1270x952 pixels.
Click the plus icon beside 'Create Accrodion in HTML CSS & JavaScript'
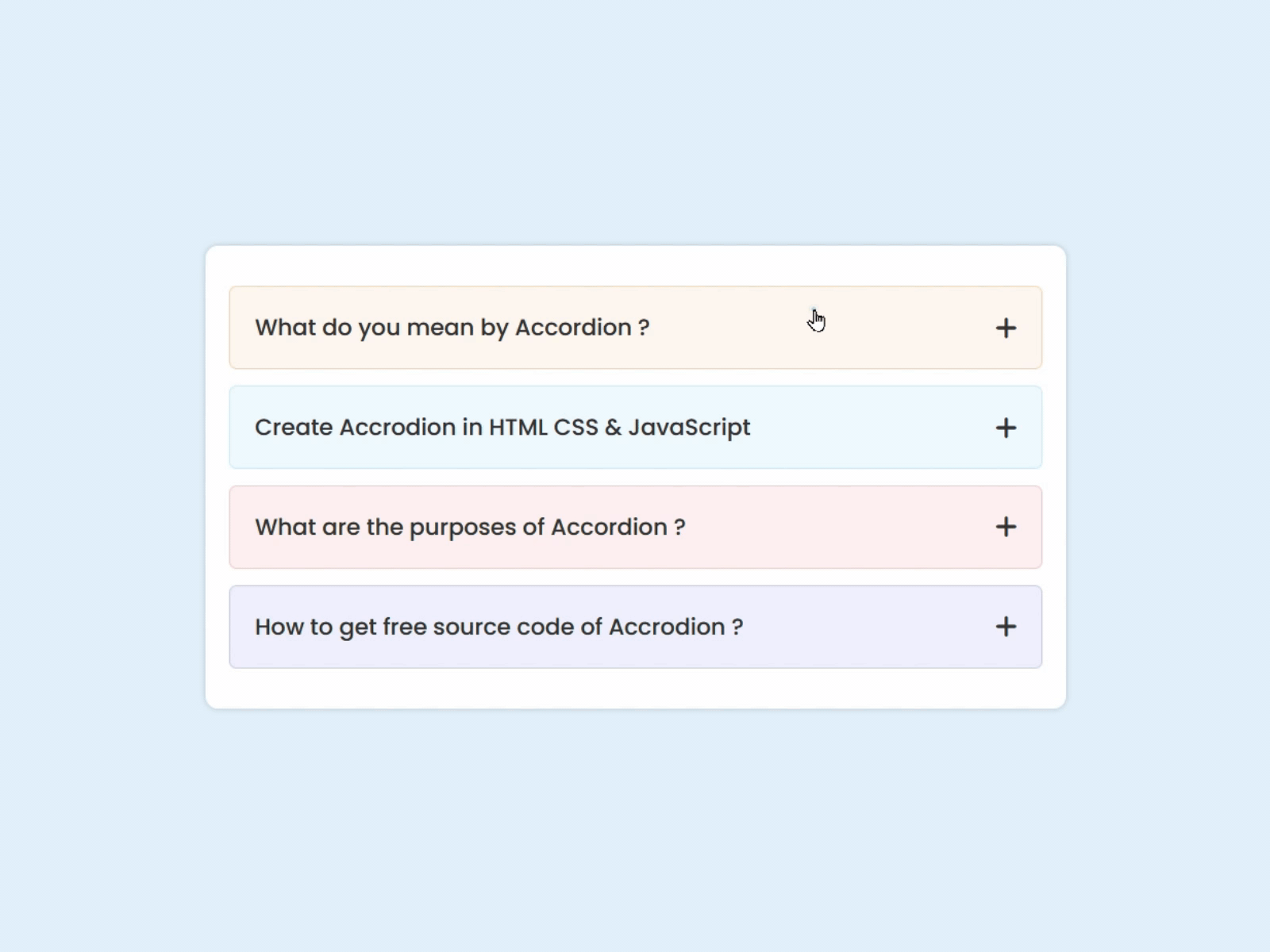(1006, 427)
